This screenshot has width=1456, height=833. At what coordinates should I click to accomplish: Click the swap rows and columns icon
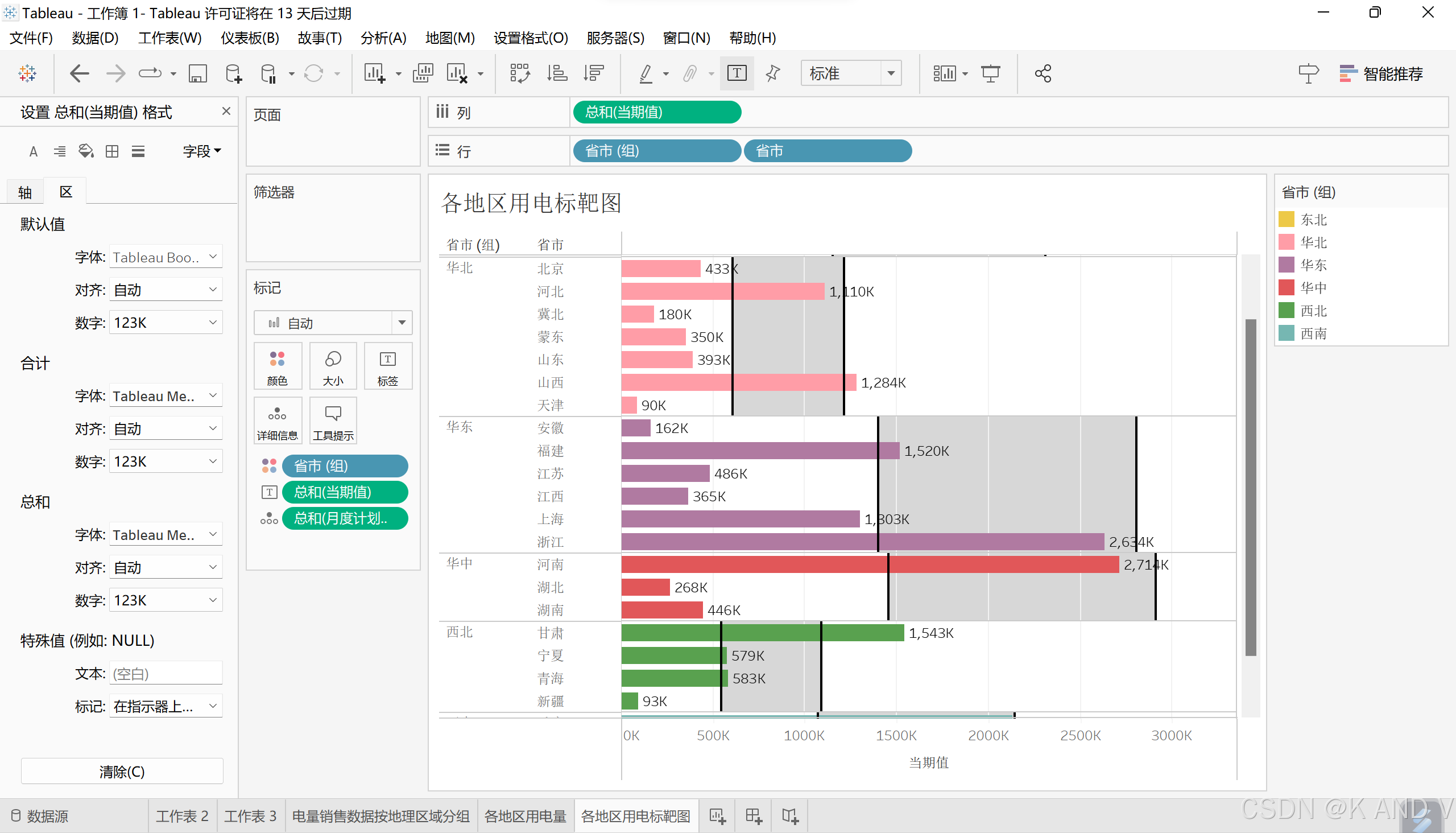(x=519, y=73)
